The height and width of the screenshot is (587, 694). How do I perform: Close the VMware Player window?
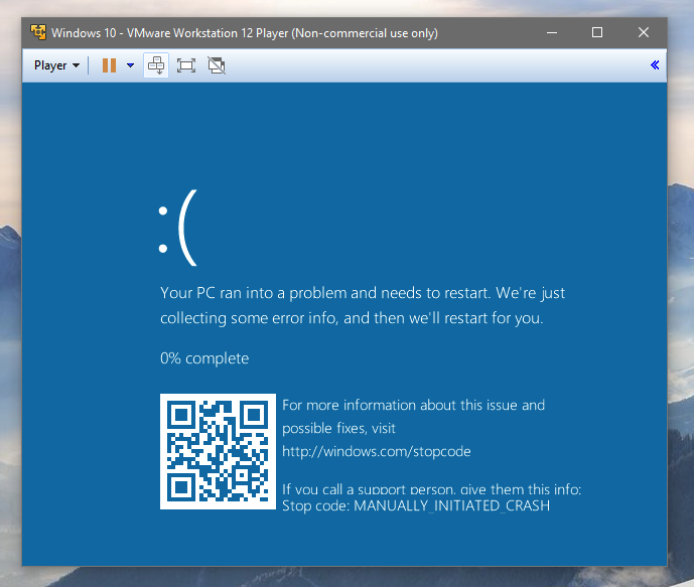[644, 32]
